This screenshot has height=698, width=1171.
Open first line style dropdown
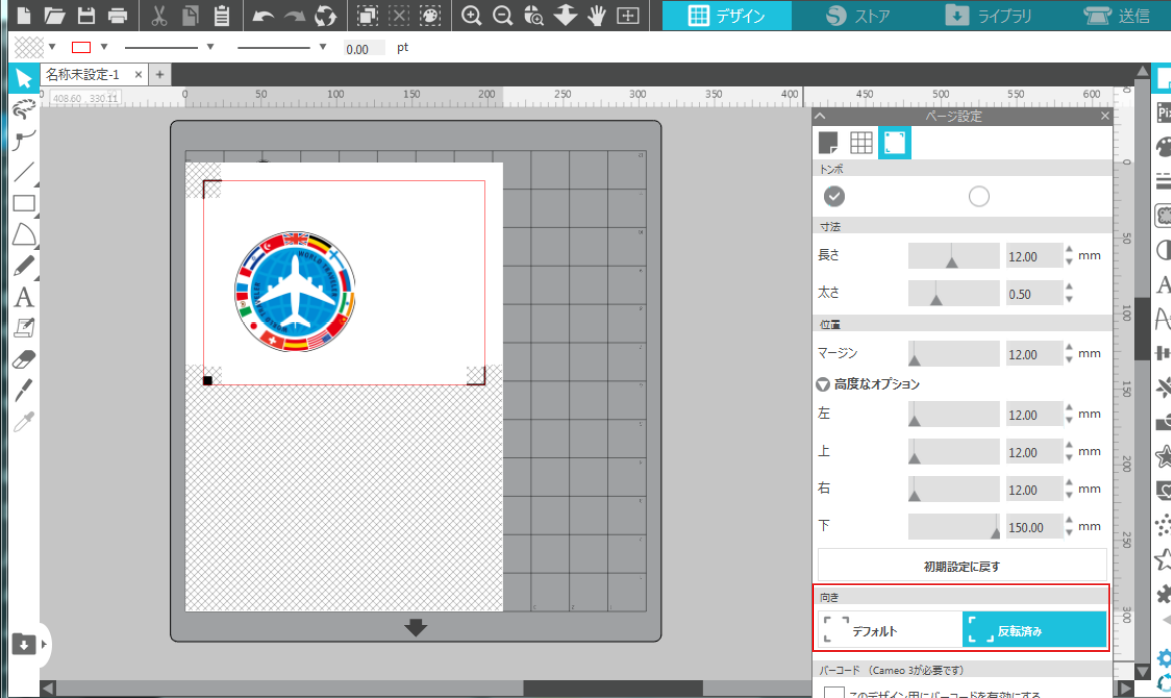pos(210,47)
